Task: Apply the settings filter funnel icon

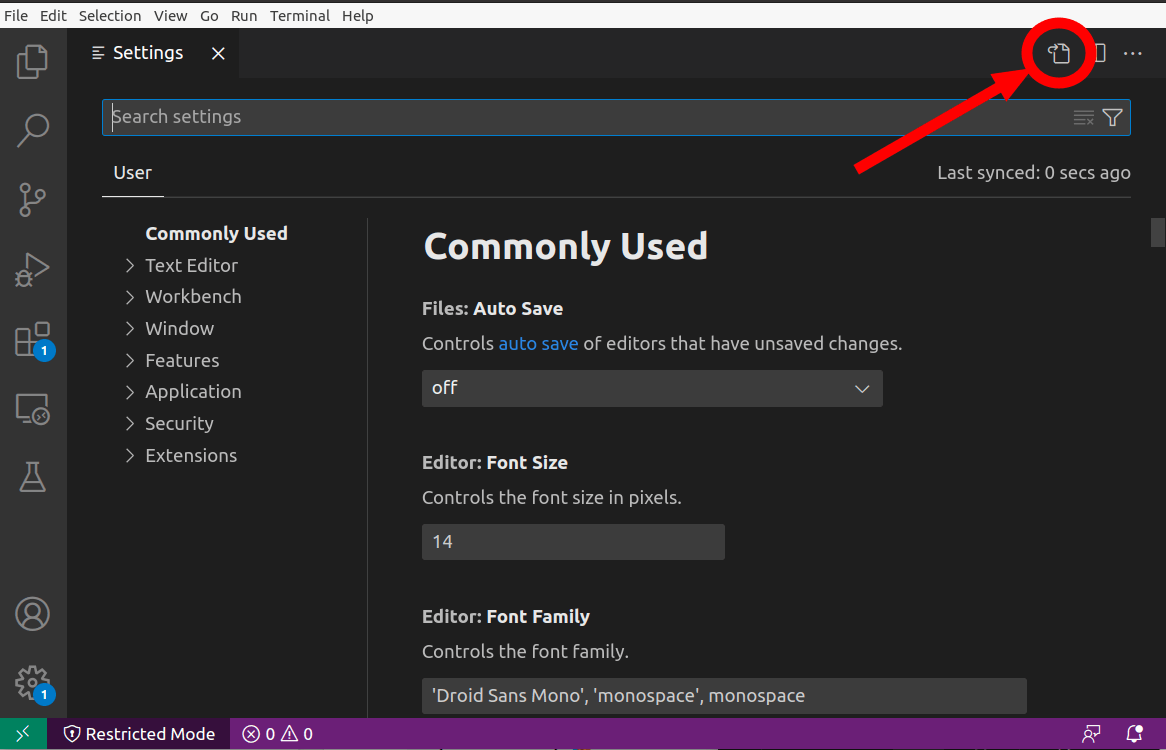Action: point(1112,117)
